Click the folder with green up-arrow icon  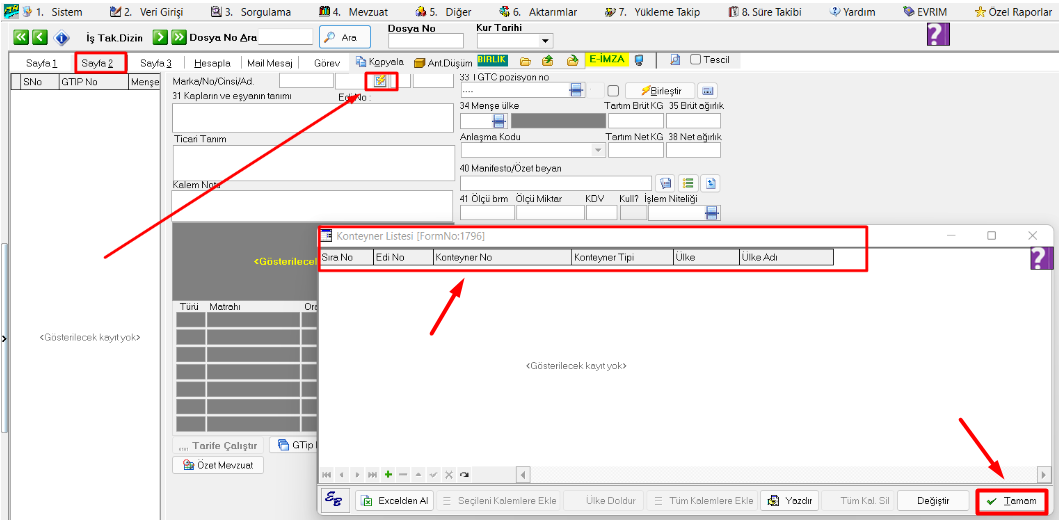pyautogui.click(x=548, y=61)
